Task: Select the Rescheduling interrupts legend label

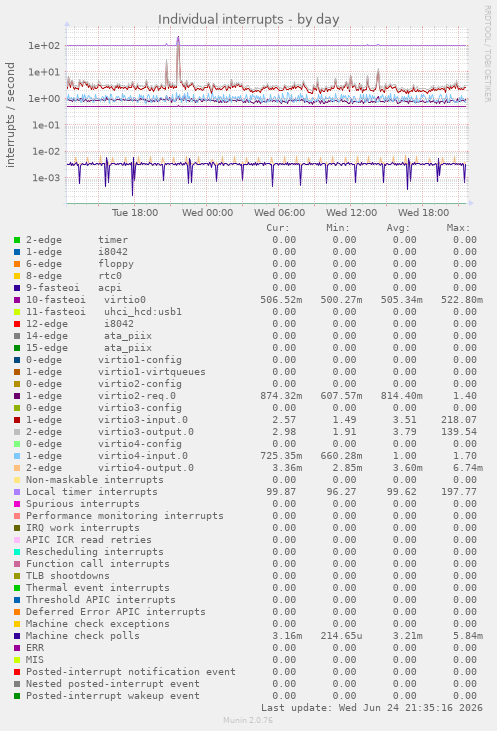Action: (x=95, y=552)
